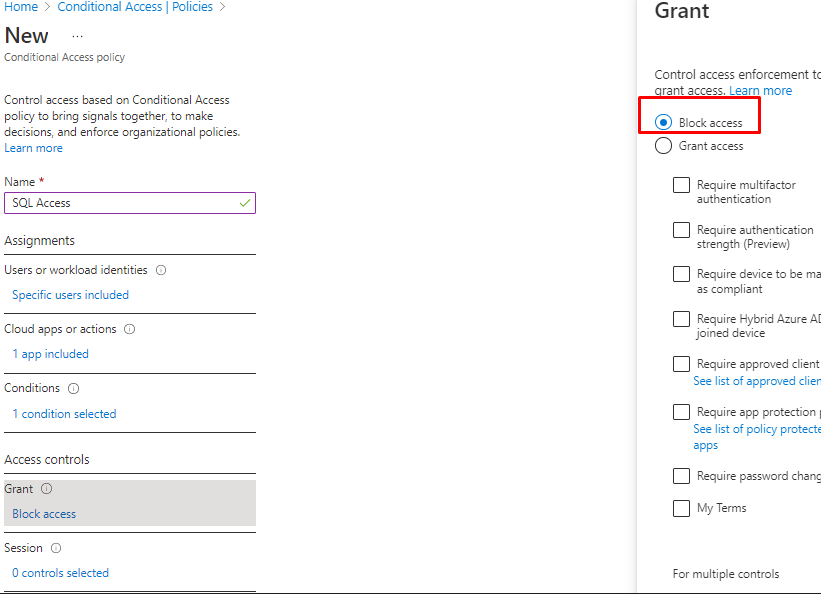Click info icon beside Grant label
Screen dimensions: 821x594
click(47, 489)
